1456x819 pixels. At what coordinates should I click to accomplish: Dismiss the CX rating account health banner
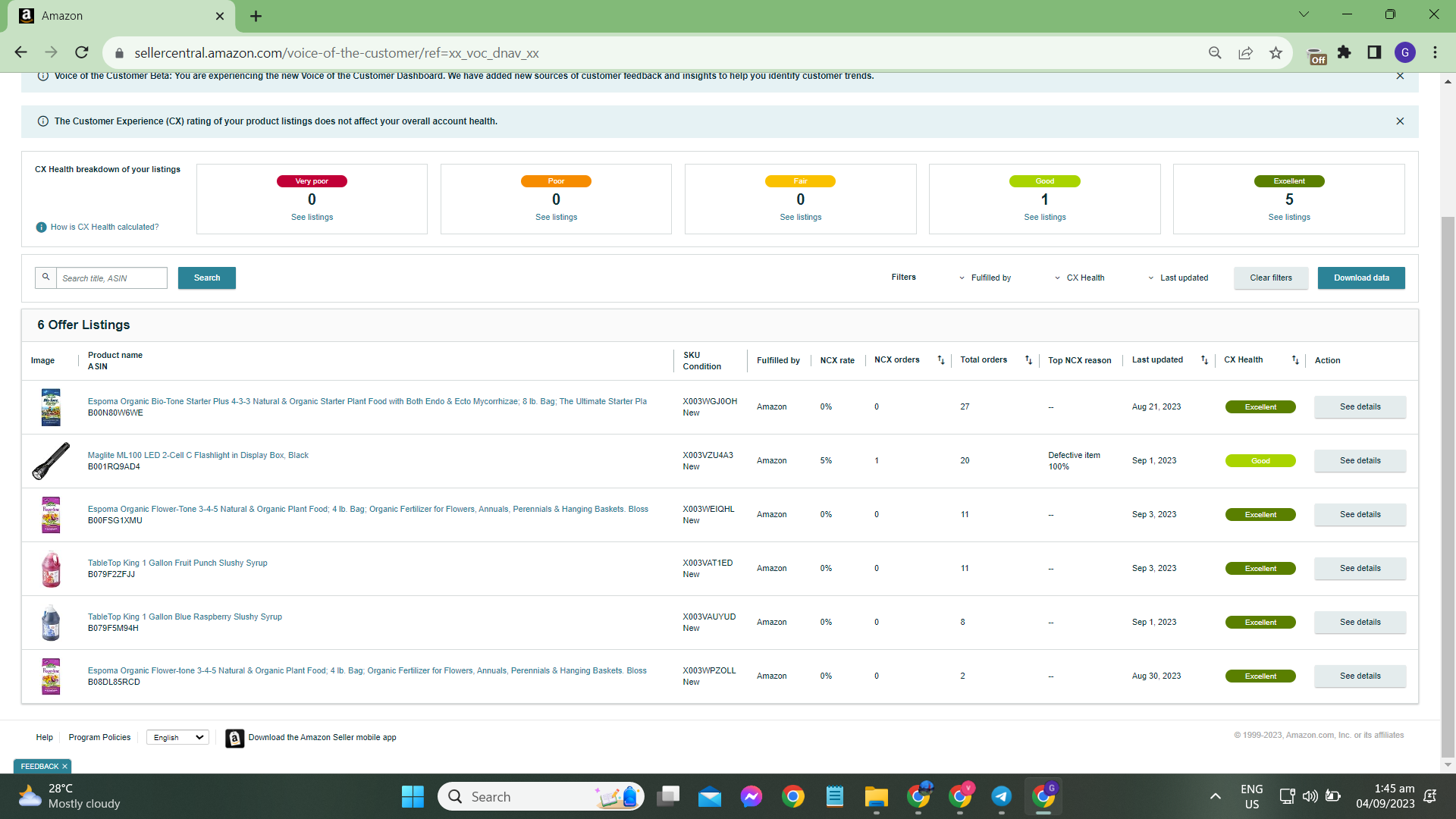[1400, 121]
